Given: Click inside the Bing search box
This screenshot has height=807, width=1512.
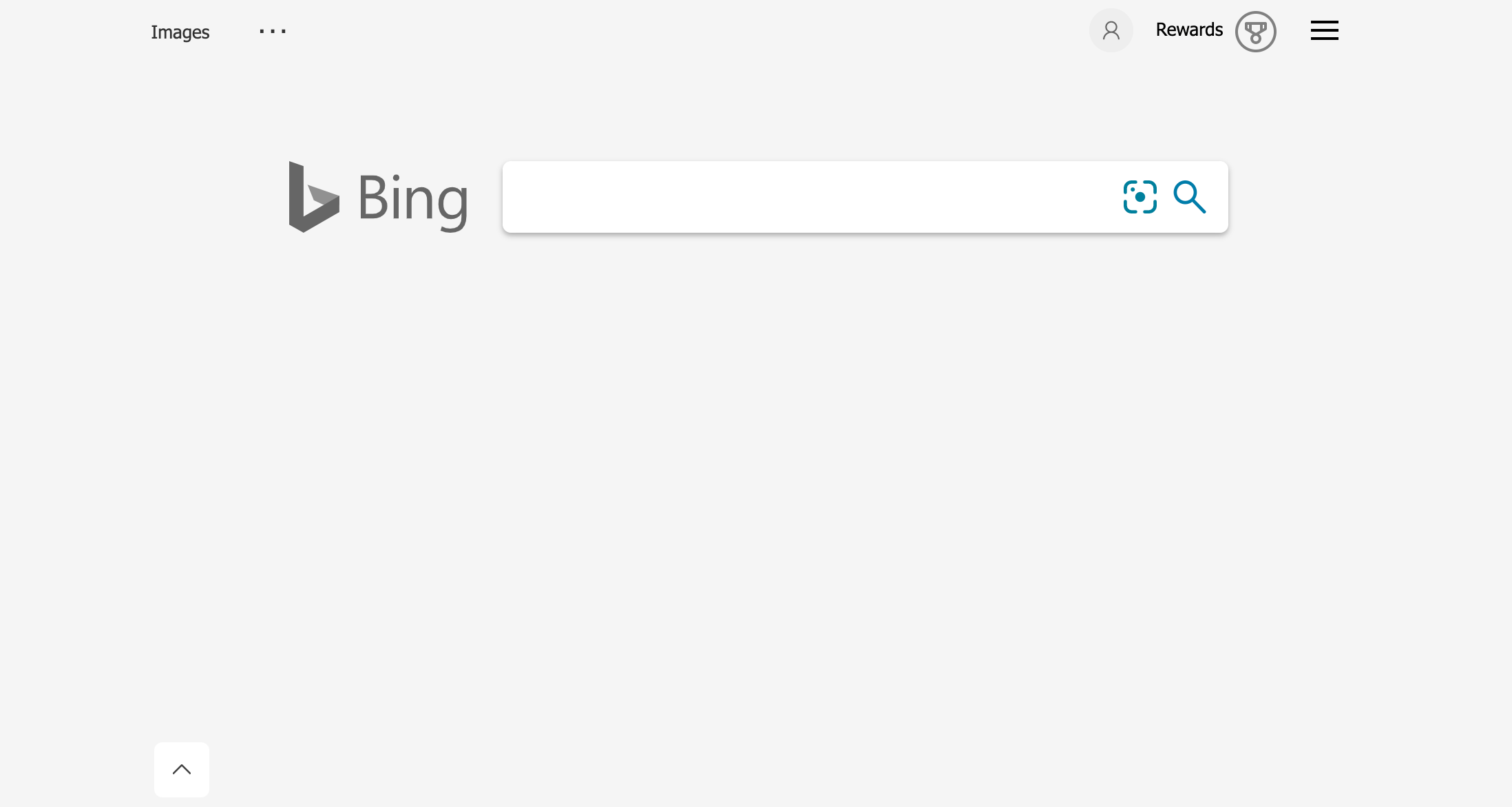Looking at the screenshot, I should pos(806,197).
